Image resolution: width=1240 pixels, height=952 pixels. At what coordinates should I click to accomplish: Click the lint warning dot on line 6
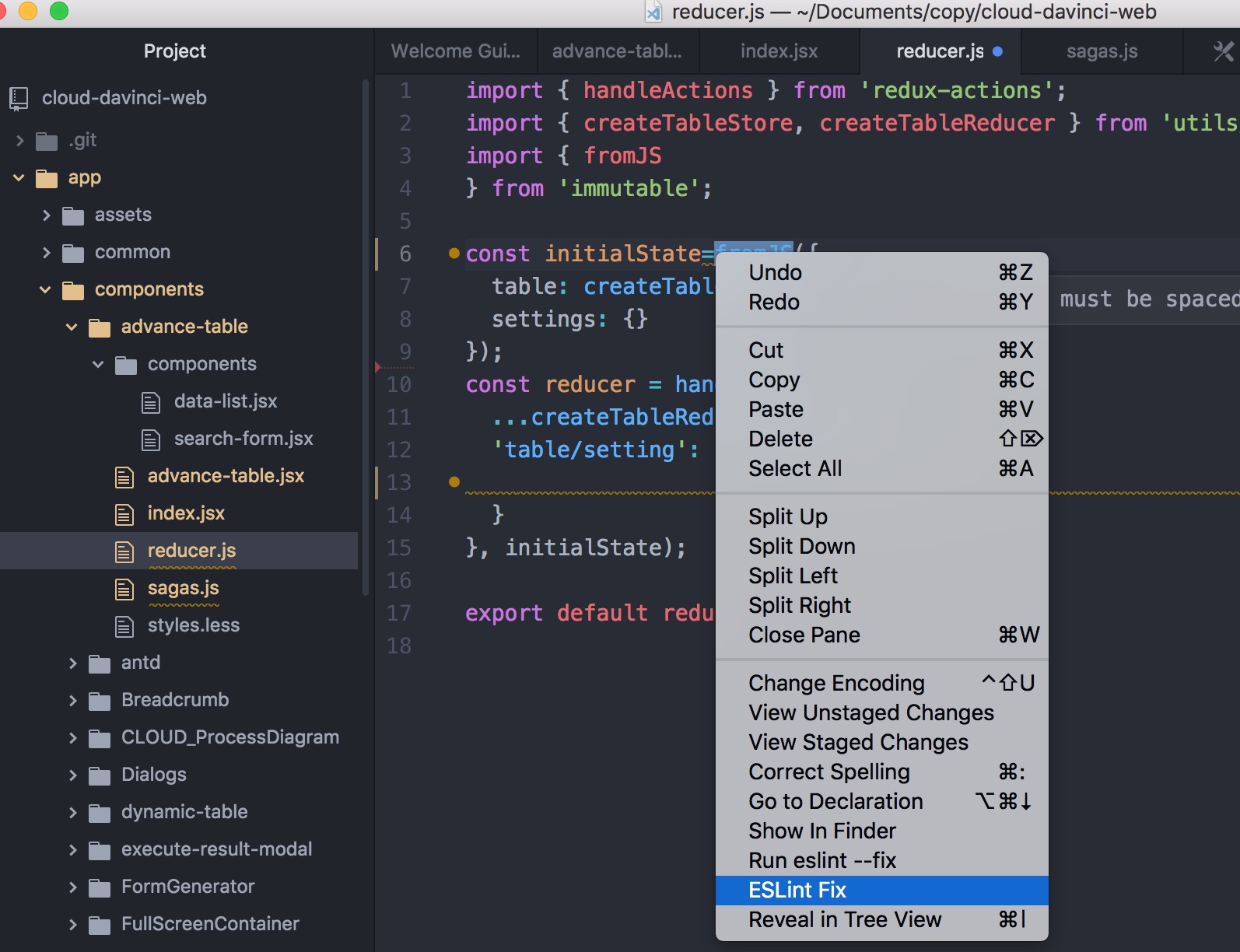coord(454,253)
